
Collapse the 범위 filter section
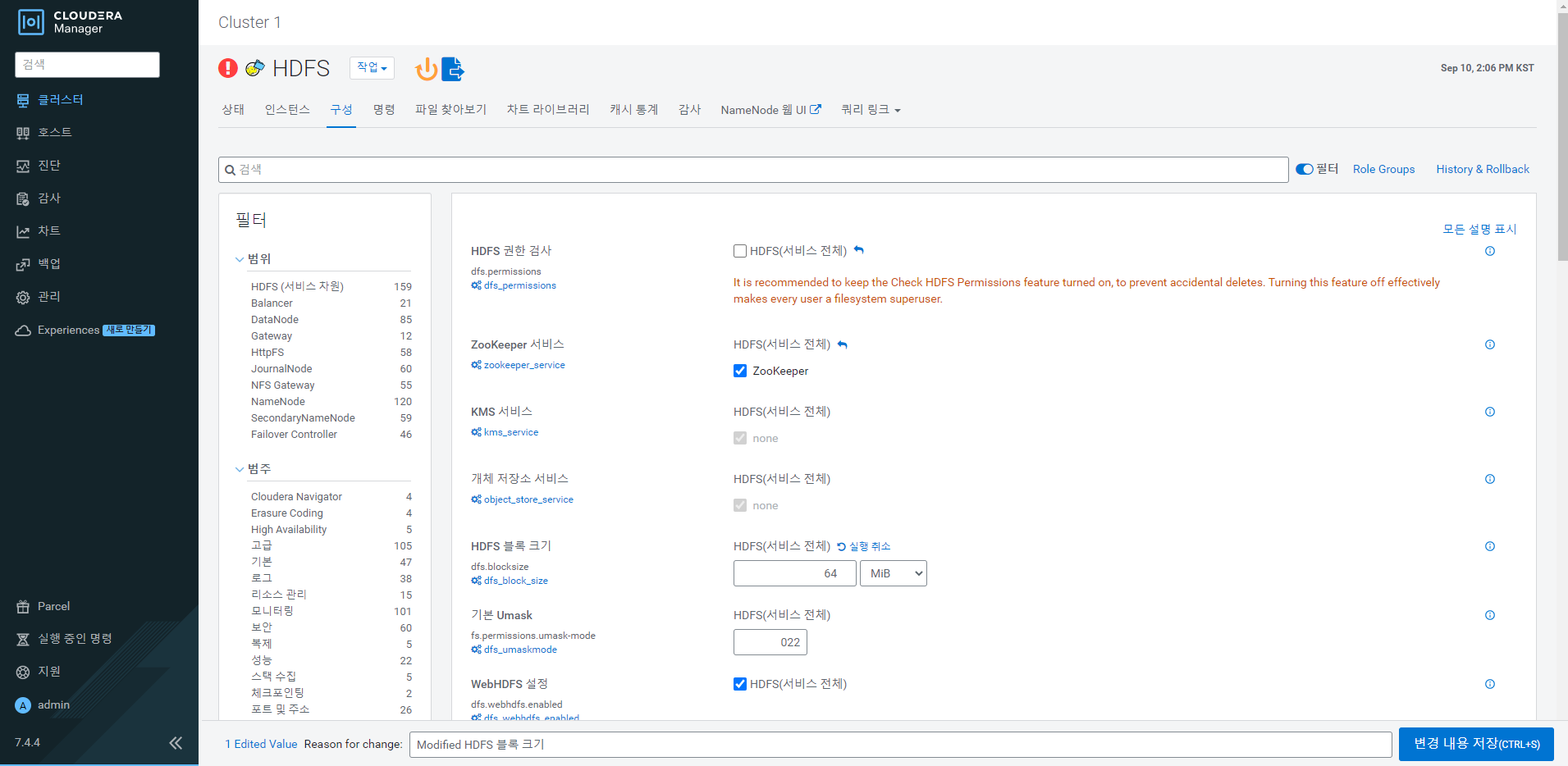(254, 258)
